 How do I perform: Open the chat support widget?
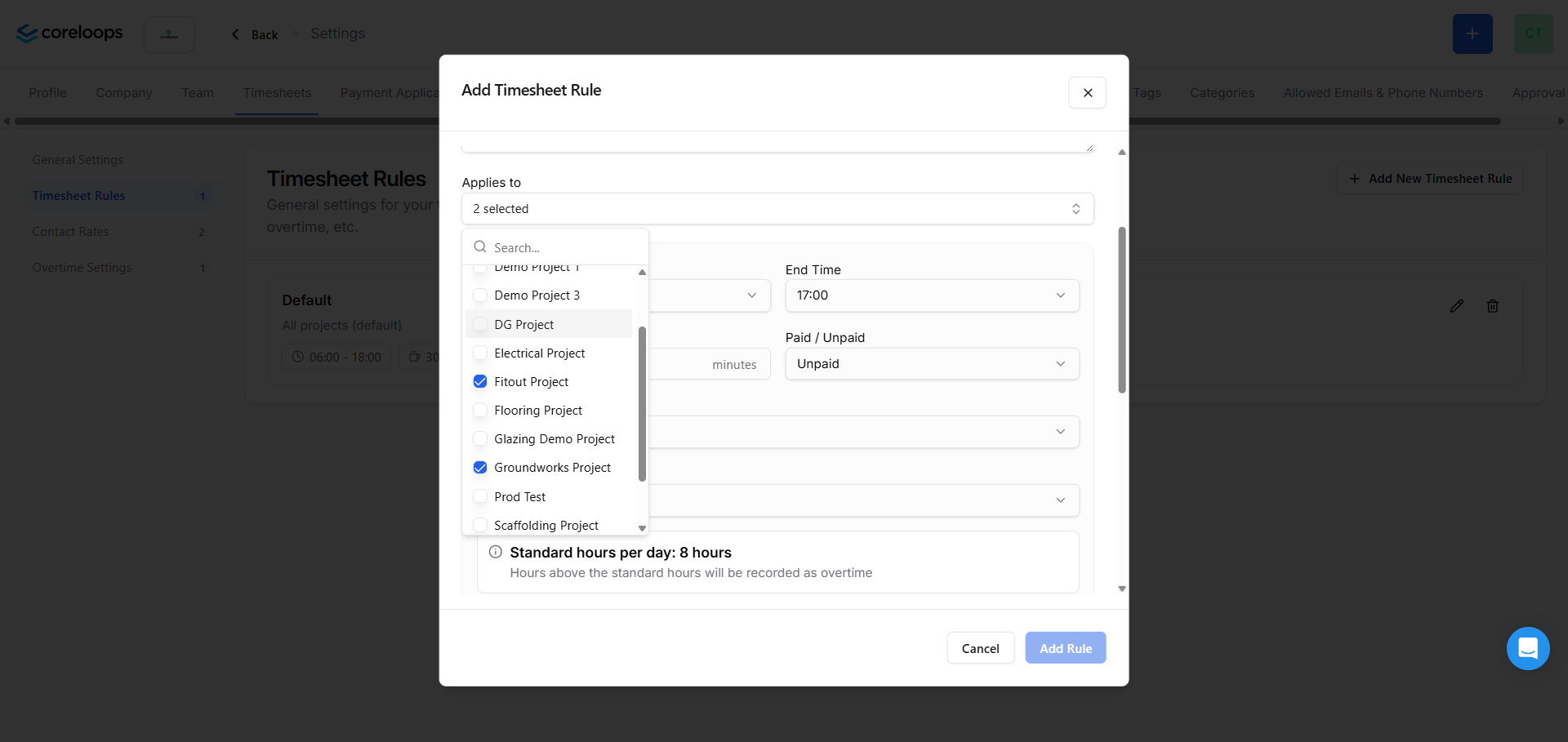(x=1527, y=648)
